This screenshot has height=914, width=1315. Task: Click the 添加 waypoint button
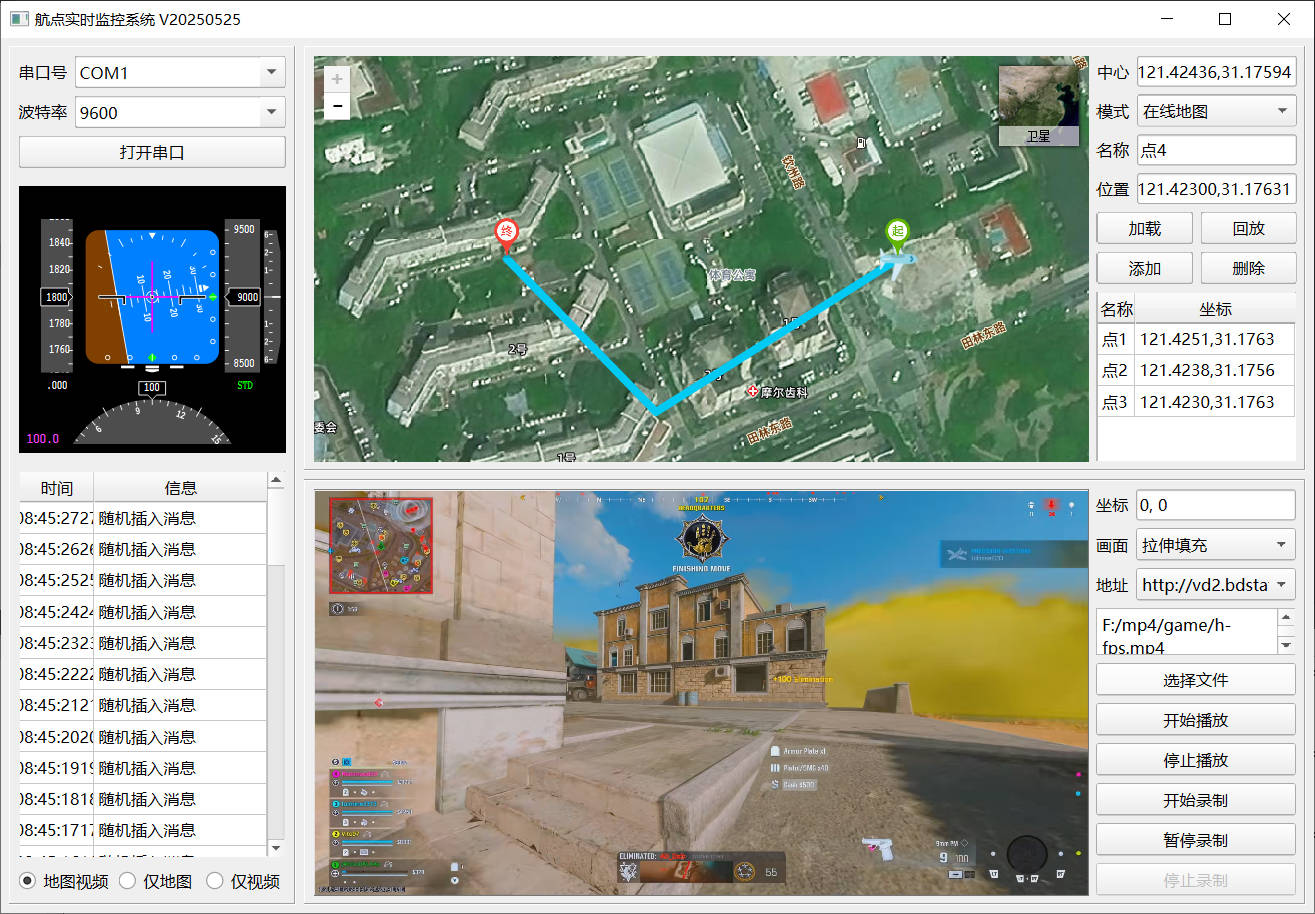point(1145,268)
